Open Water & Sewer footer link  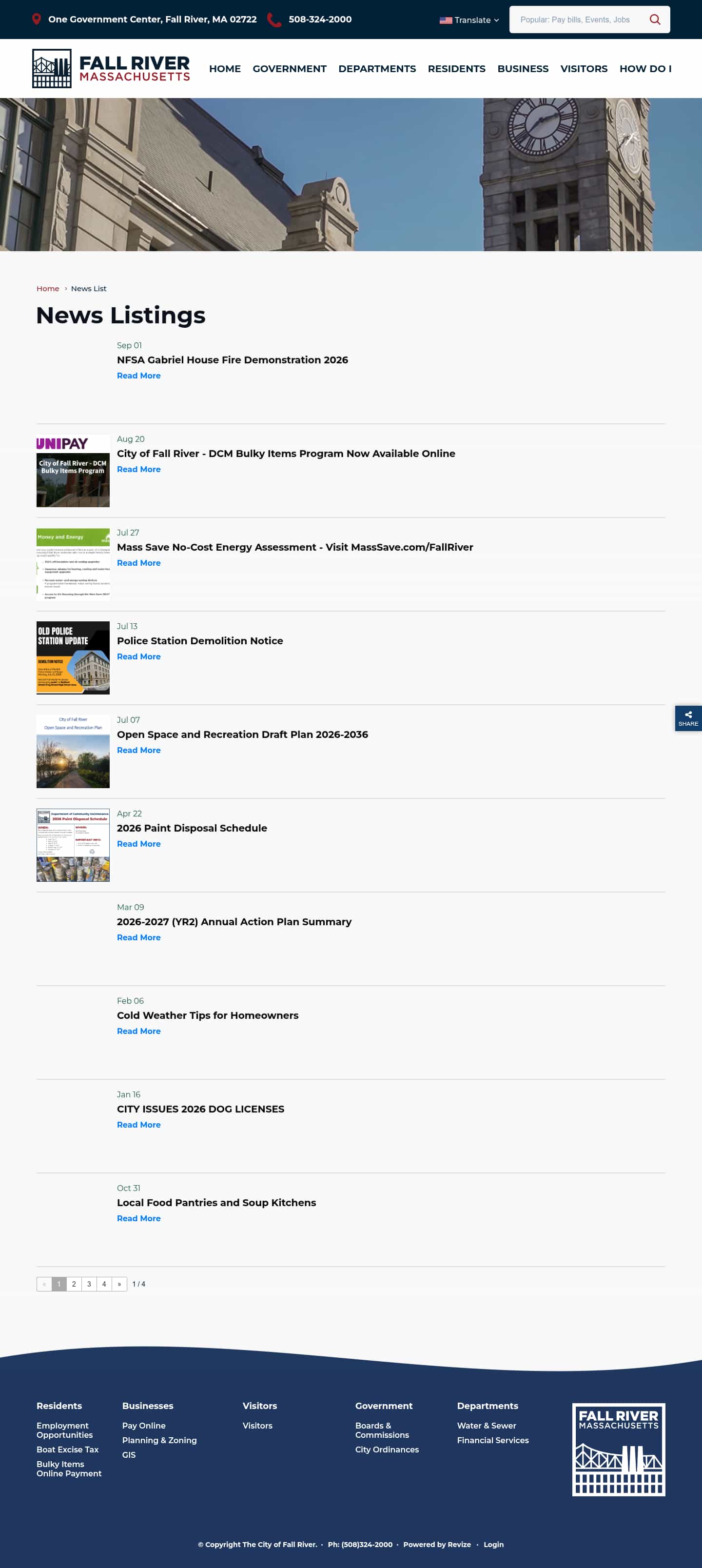coord(487,1426)
